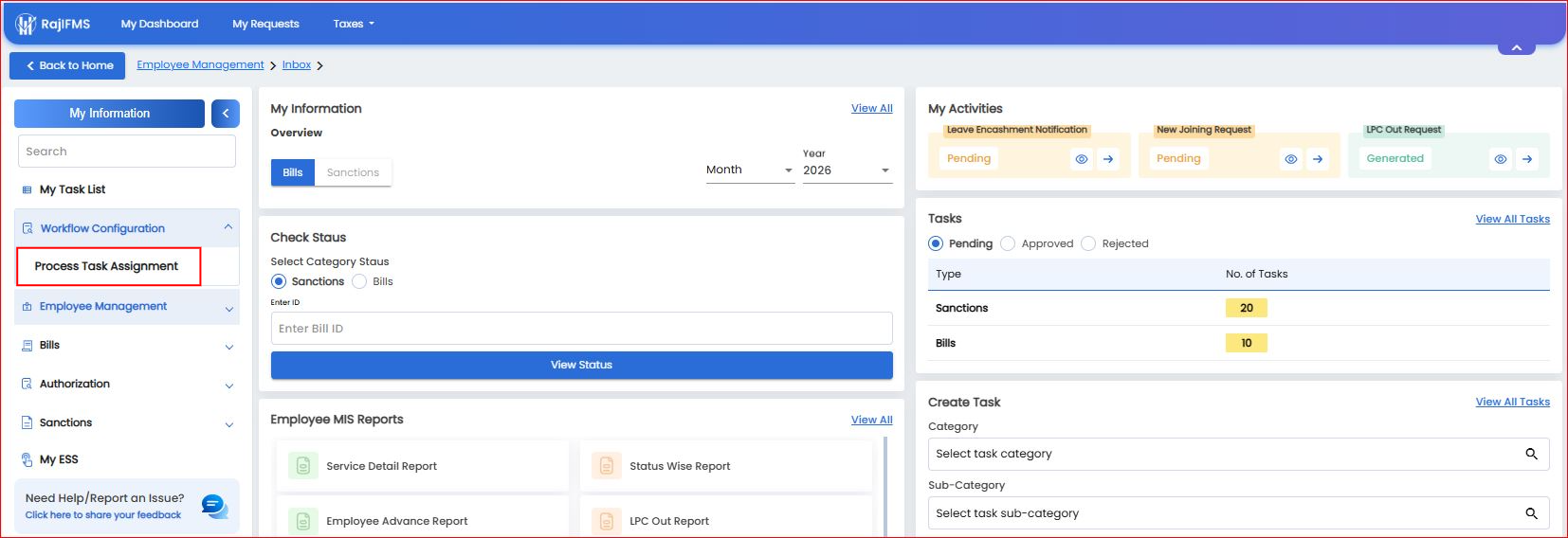The height and width of the screenshot is (538, 1568).
Task: Click View All Tasks in Tasks panel
Action: (1513, 219)
